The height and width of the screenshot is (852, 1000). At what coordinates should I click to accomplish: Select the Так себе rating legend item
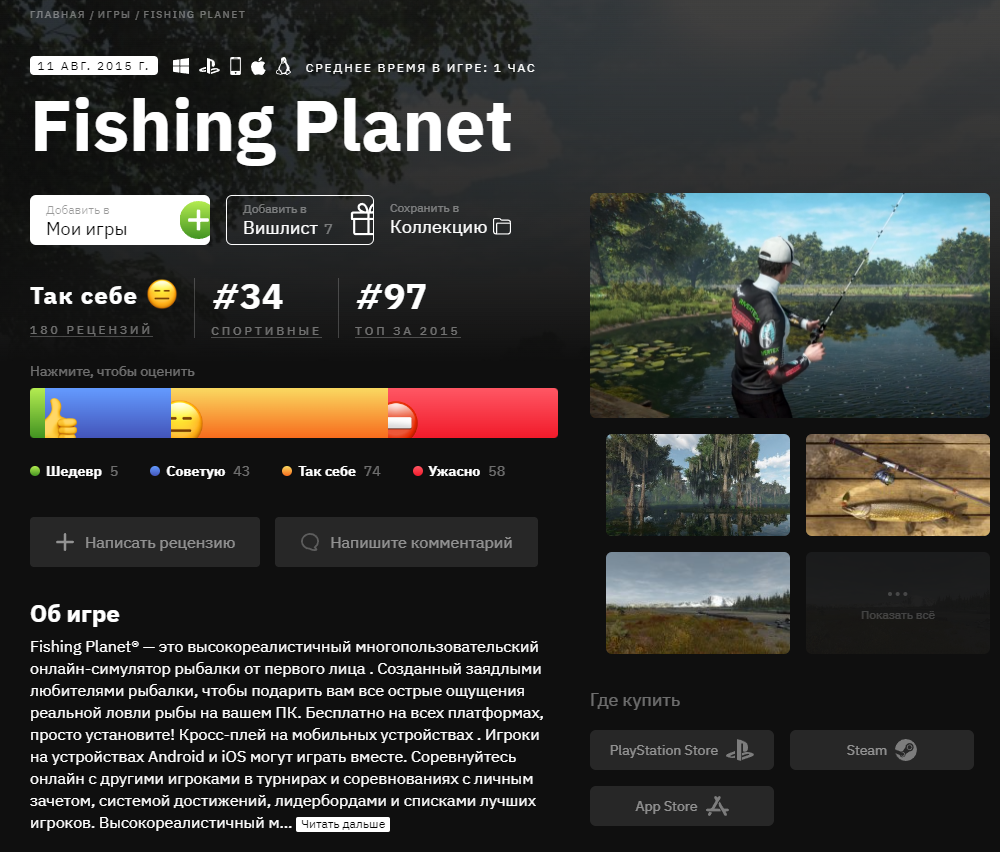[x=331, y=471]
